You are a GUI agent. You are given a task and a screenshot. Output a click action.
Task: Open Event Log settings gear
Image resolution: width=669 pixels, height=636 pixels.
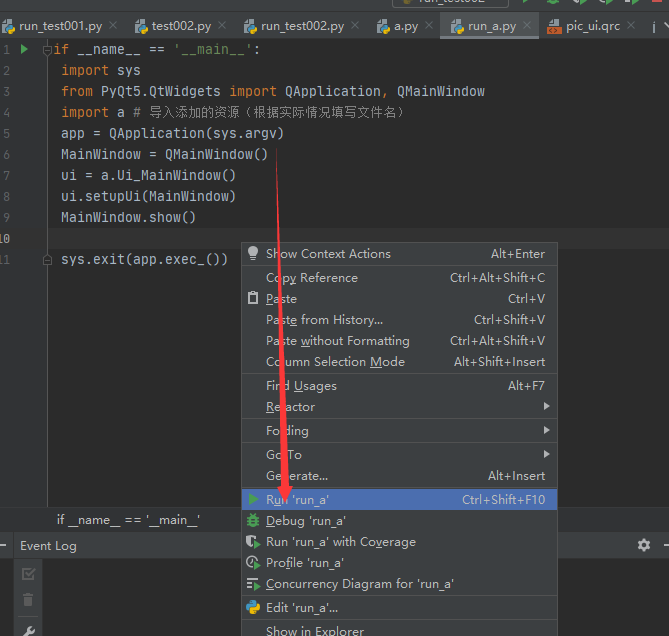pos(644,545)
